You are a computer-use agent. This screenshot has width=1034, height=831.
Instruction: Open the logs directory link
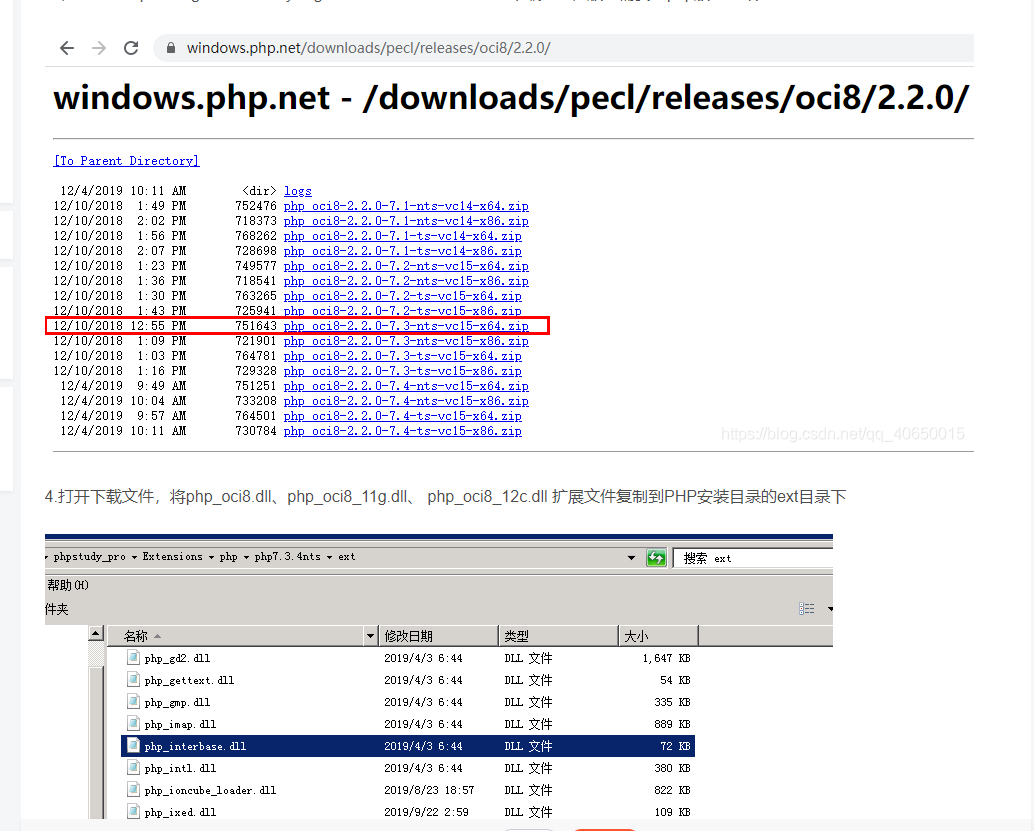(297, 190)
